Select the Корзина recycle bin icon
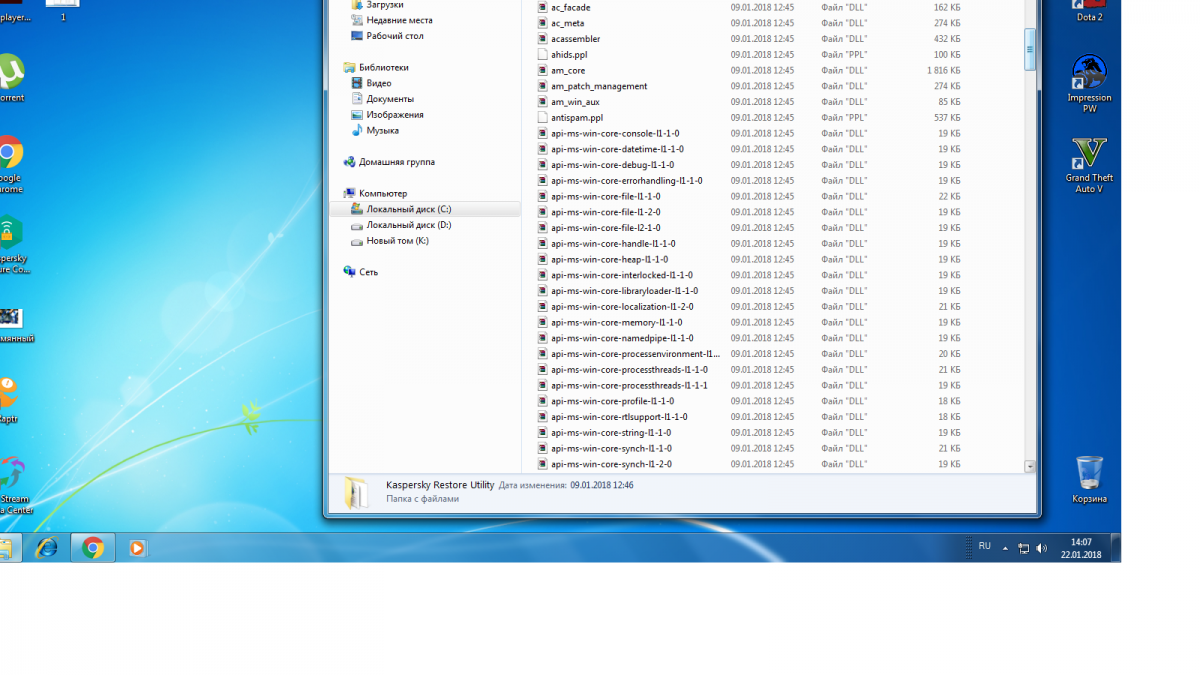This screenshot has height=675, width=1200. click(1089, 479)
